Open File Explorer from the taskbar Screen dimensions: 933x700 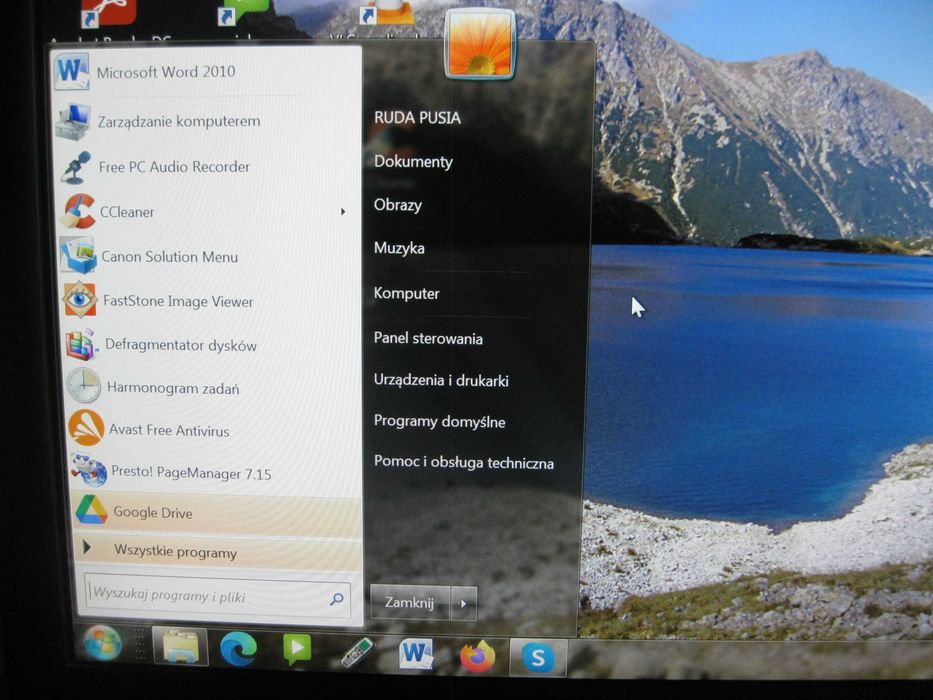coord(180,646)
